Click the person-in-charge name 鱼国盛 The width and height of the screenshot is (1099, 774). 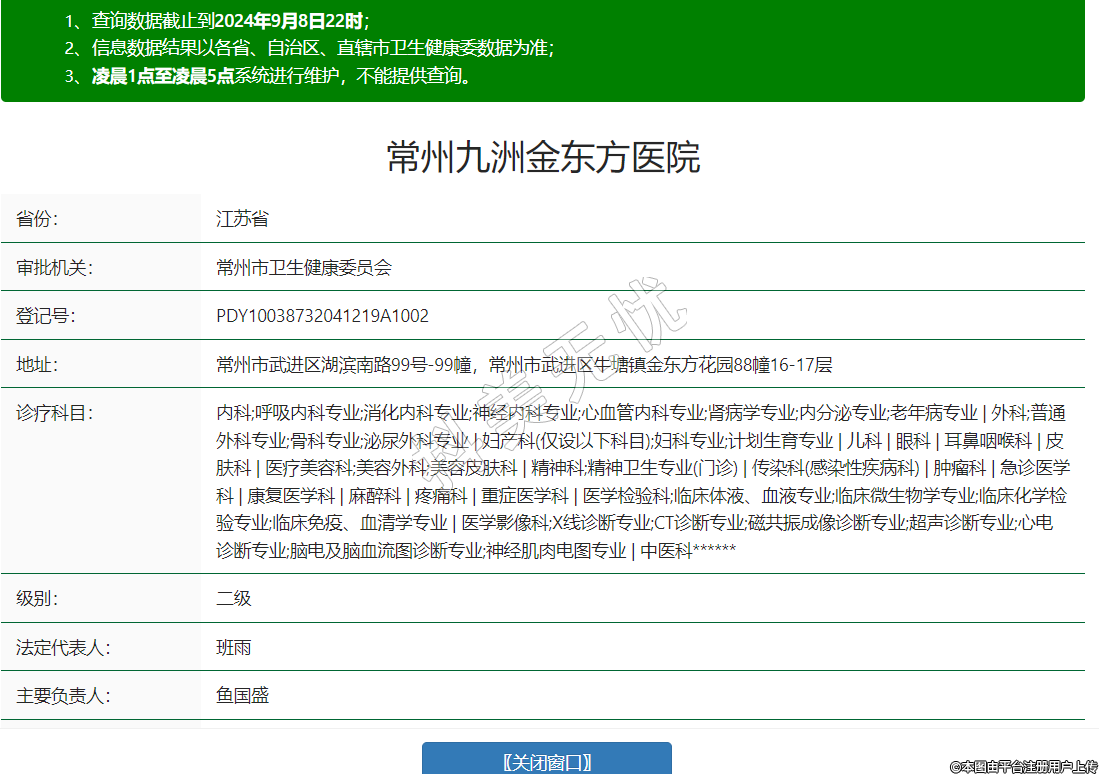243,695
